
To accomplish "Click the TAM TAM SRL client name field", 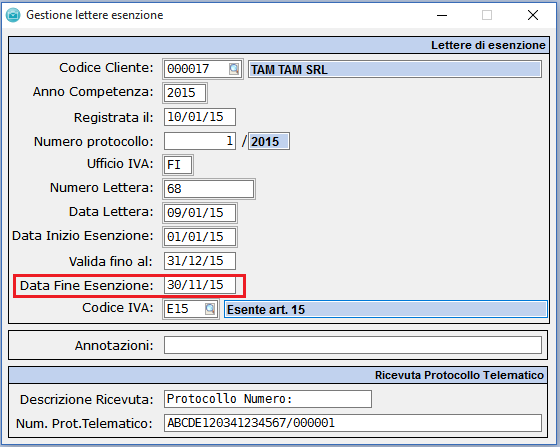I will pos(395,69).
